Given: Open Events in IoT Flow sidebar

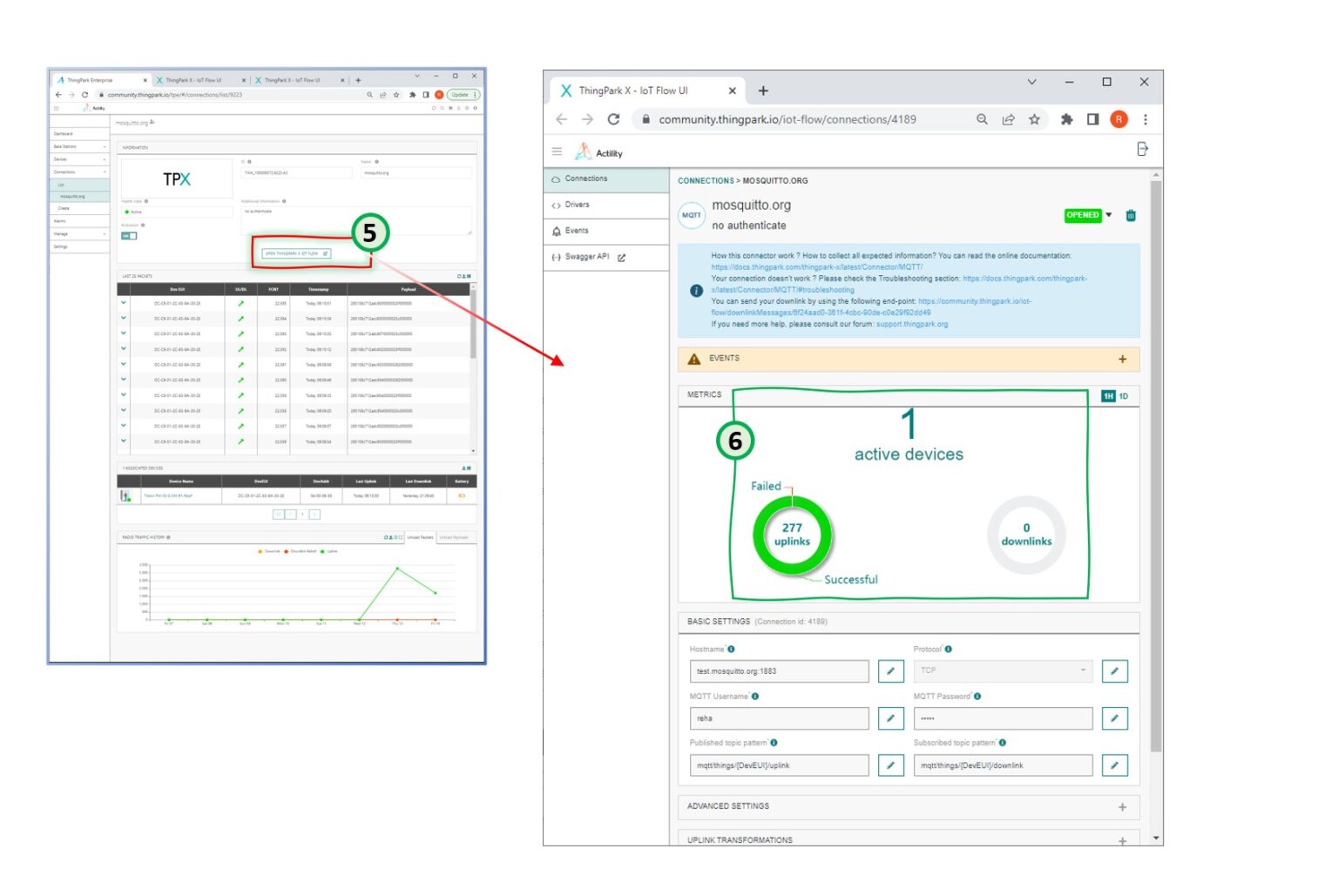Looking at the screenshot, I should (606, 232).
